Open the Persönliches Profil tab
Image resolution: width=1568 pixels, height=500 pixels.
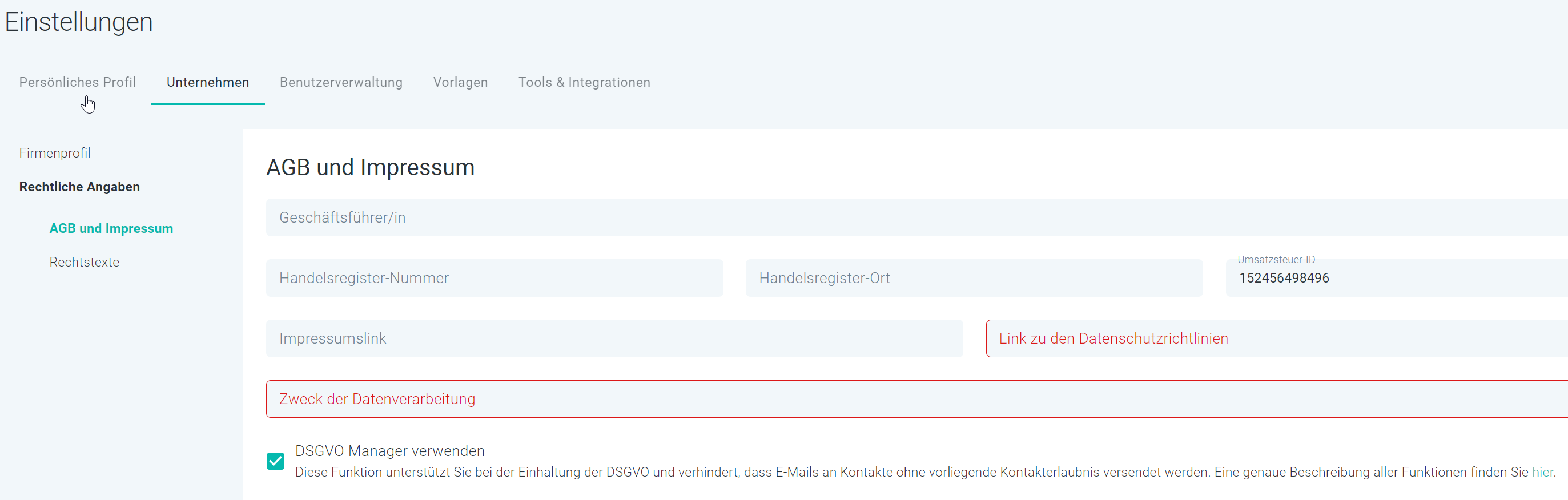77,82
